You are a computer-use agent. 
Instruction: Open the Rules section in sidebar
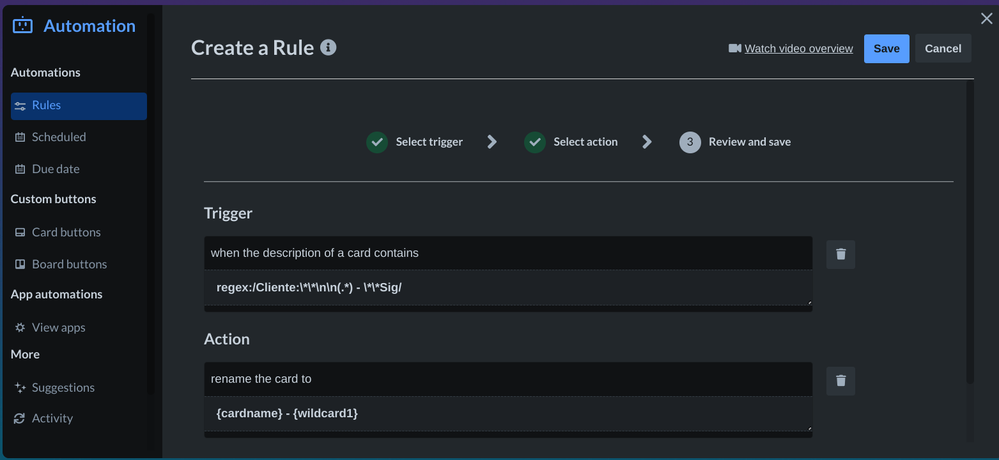click(78, 105)
